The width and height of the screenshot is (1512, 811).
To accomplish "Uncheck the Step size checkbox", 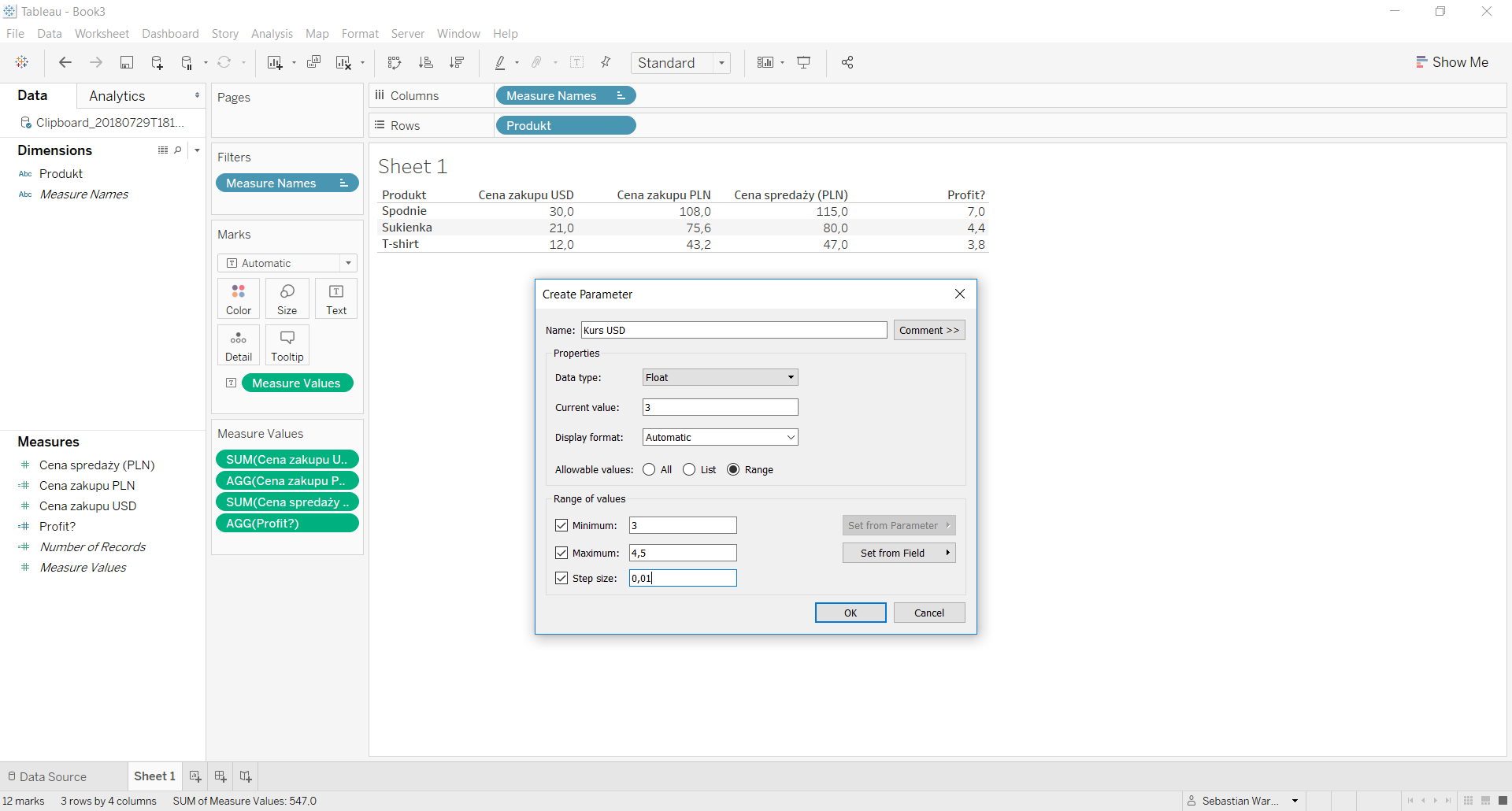I will point(561,578).
